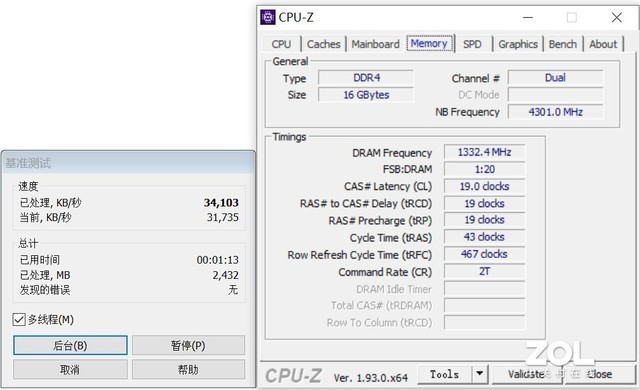This screenshot has width=640, height=390.
Task: Click the tRFC 467 clocks value
Action: (484, 254)
